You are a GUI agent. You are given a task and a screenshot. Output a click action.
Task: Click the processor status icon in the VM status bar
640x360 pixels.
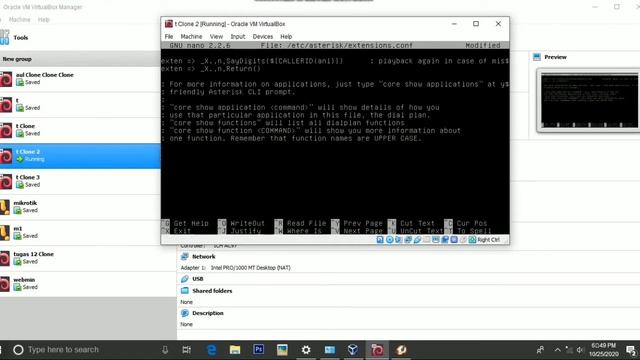pos(454,240)
